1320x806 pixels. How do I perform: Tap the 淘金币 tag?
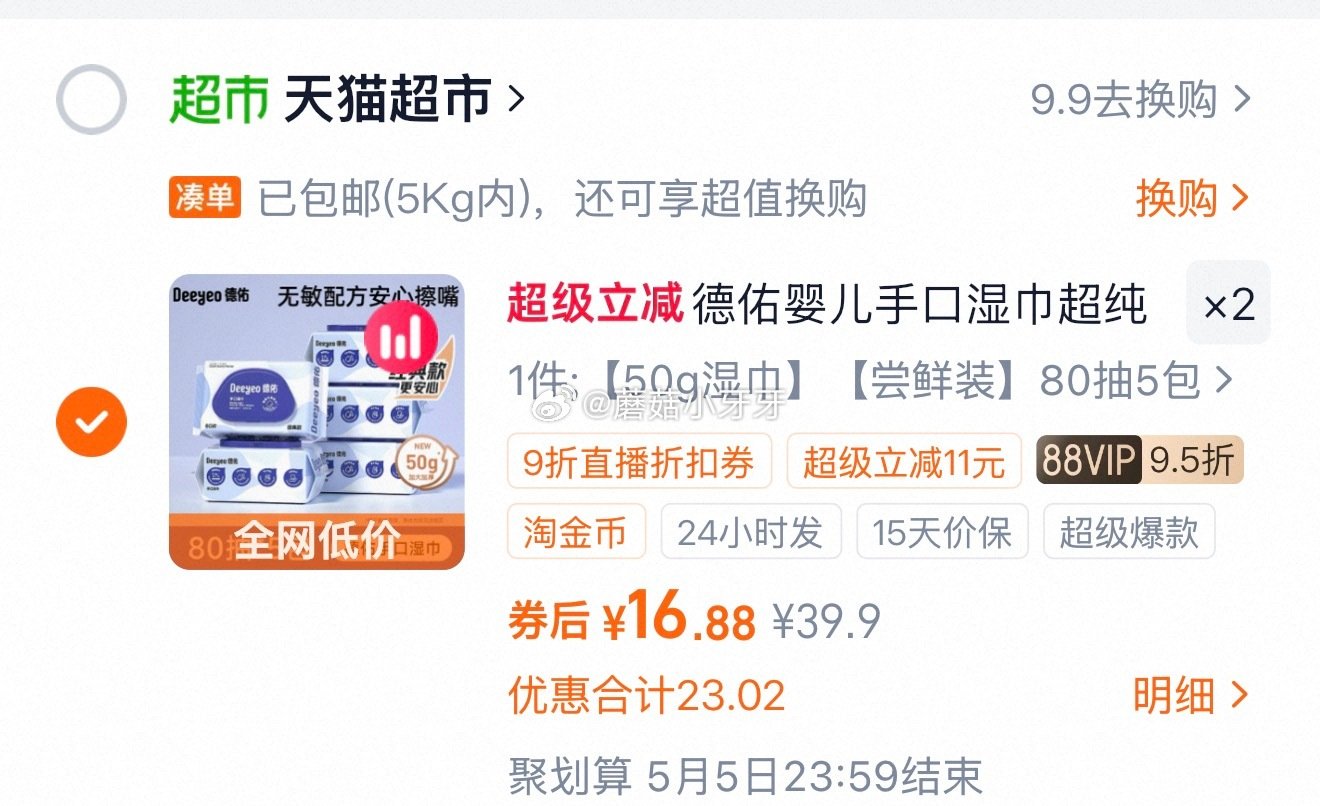[576, 531]
